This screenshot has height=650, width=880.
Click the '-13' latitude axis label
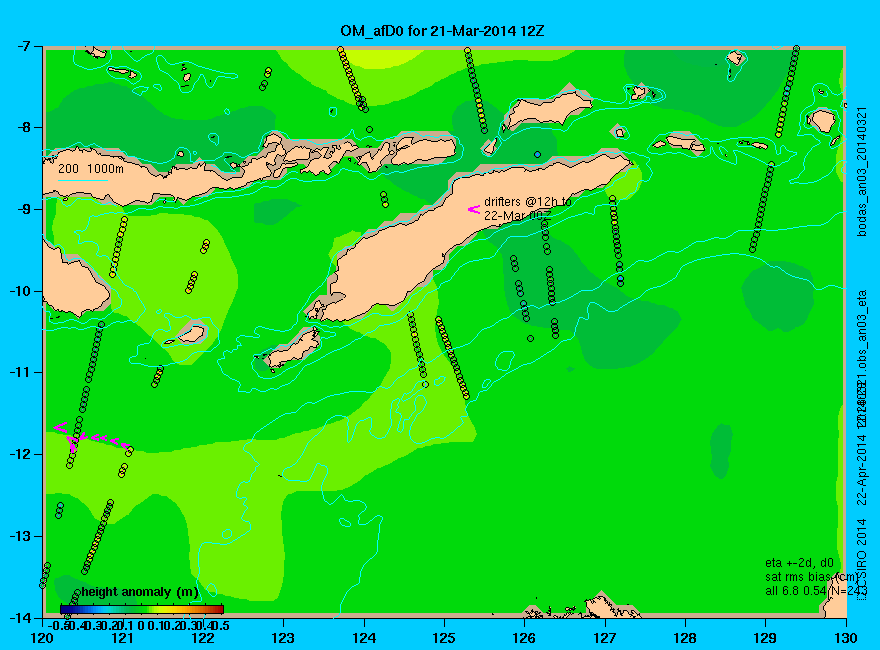click(22, 537)
